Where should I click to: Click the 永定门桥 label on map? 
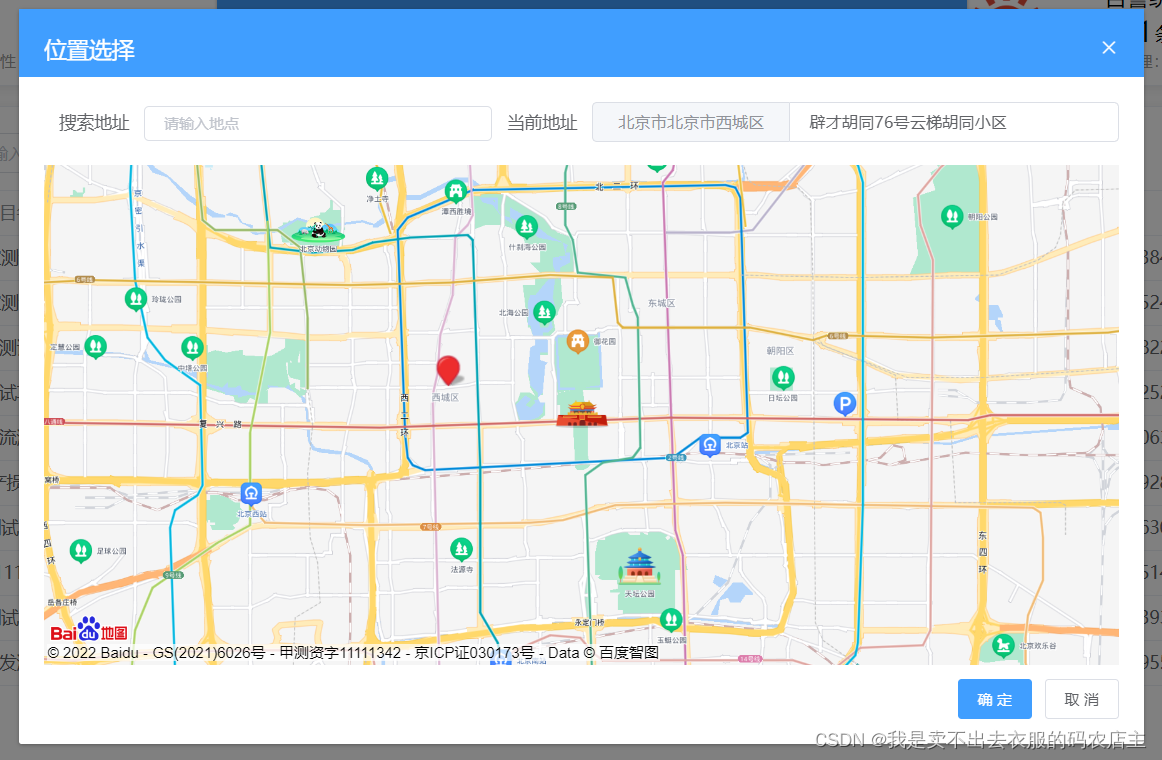pos(590,623)
